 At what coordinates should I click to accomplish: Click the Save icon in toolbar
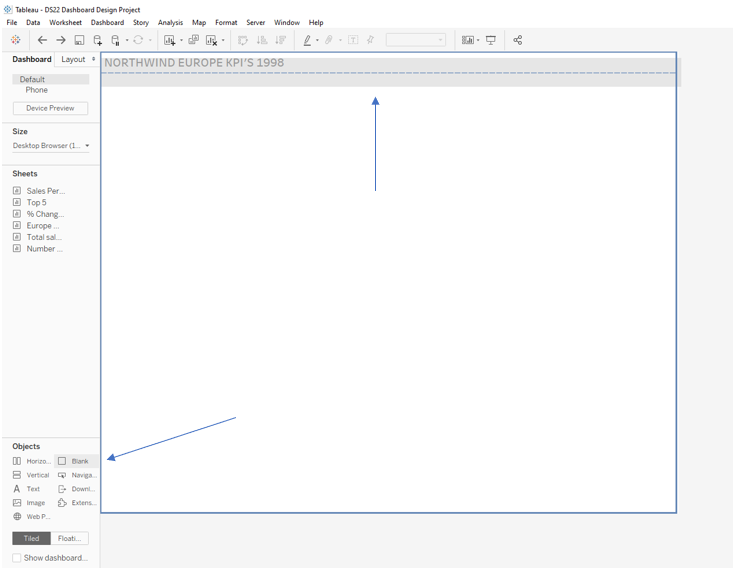[79, 40]
